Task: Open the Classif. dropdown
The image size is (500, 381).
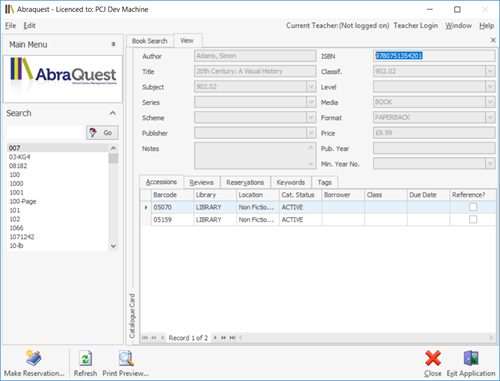Action: click(490, 71)
